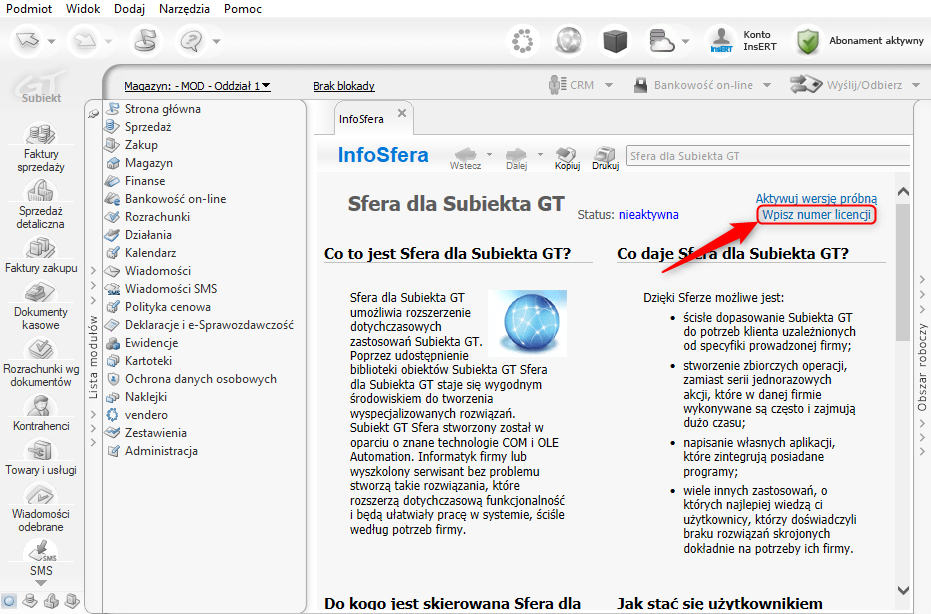The image size is (931, 614).
Task: Click the dotted circle icon in top toolbar
Action: click(x=522, y=41)
